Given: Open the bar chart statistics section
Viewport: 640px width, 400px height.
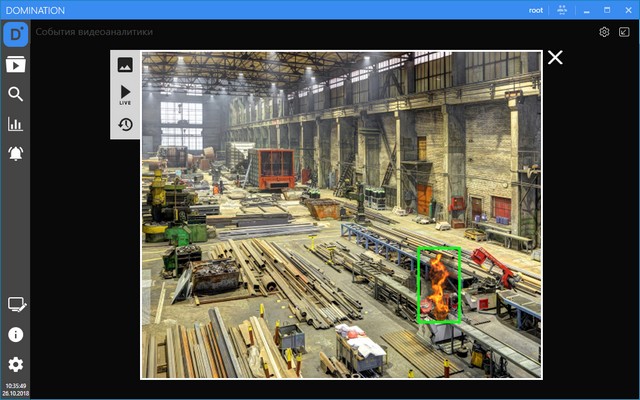Looking at the screenshot, I should (x=15, y=124).
